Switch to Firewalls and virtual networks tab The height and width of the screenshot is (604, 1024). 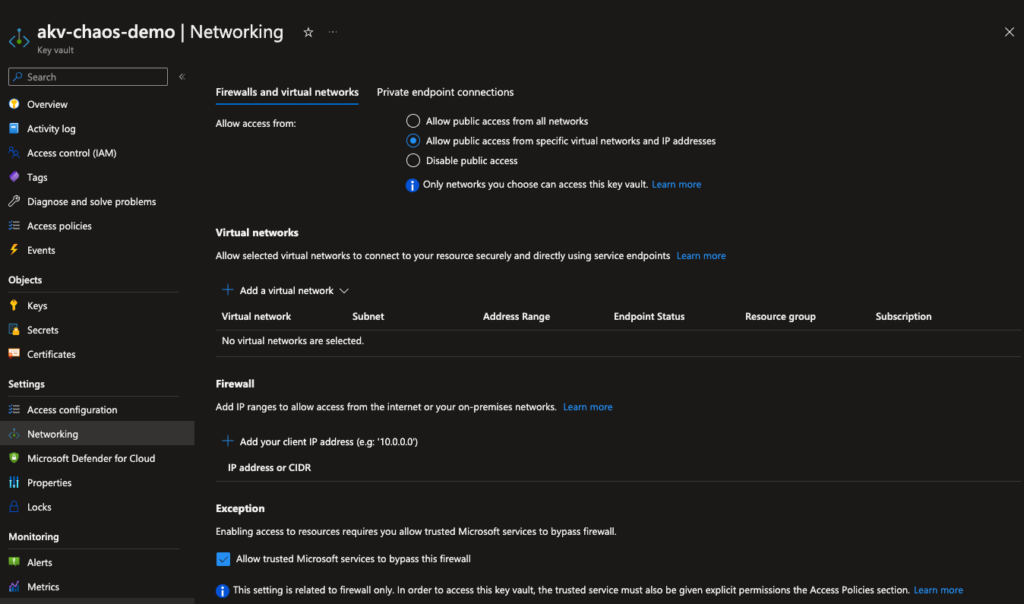[287, 92]
